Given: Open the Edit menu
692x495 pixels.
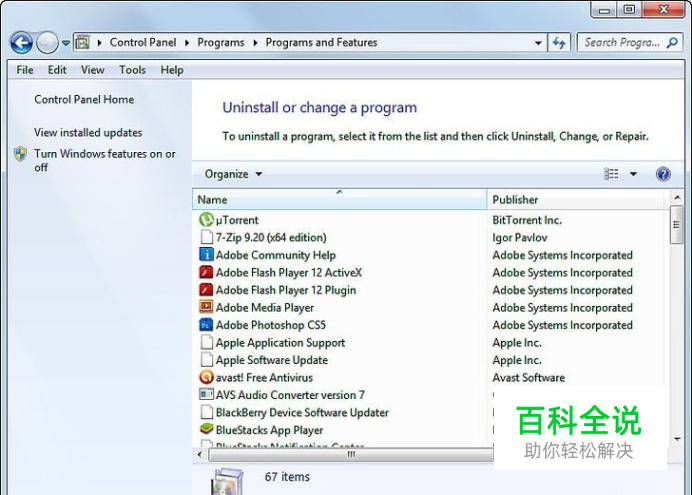Looking at the screenshot, I should pos(57,70).
